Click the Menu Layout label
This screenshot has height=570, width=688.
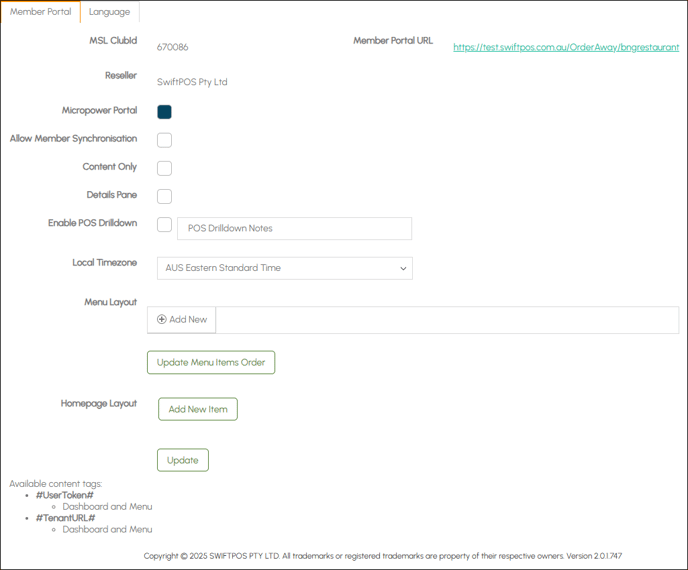coord(111,302)
